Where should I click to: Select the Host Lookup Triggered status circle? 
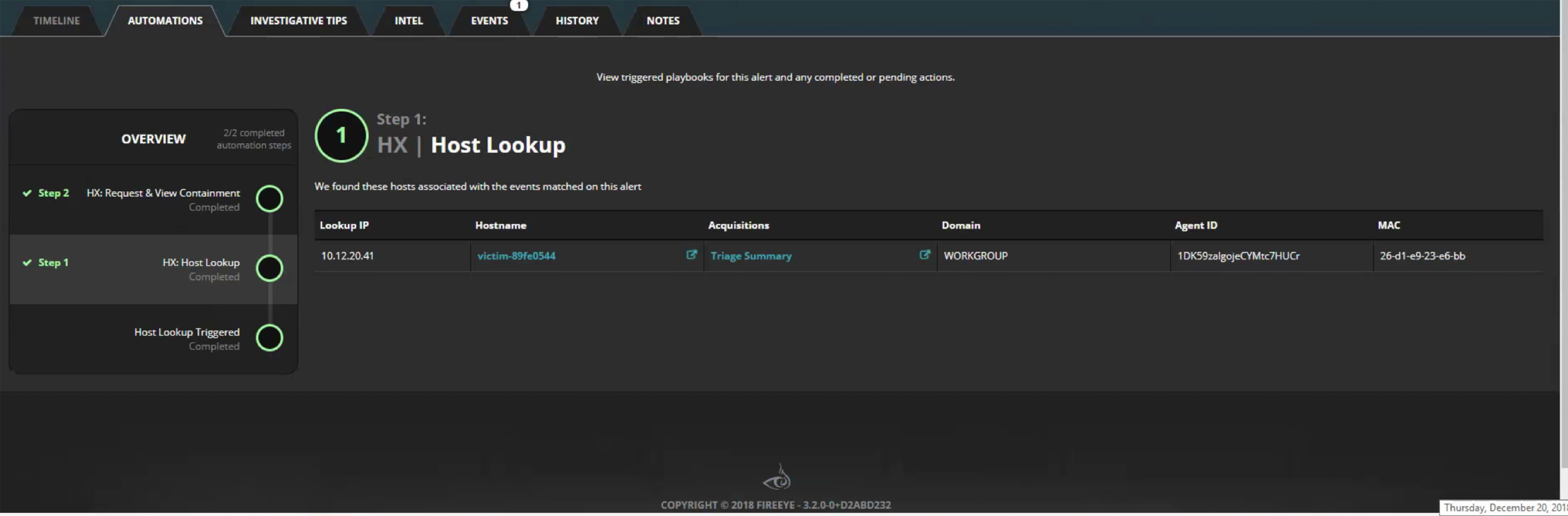coord(269,338)
